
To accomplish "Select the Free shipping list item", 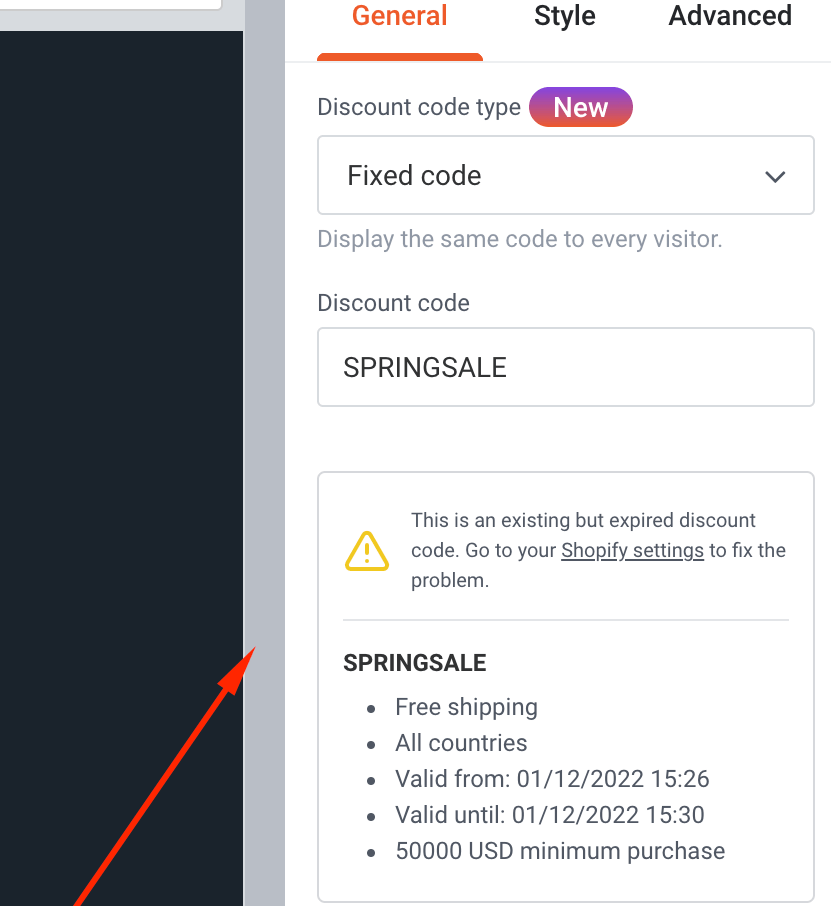I will [x=466, y=707].
